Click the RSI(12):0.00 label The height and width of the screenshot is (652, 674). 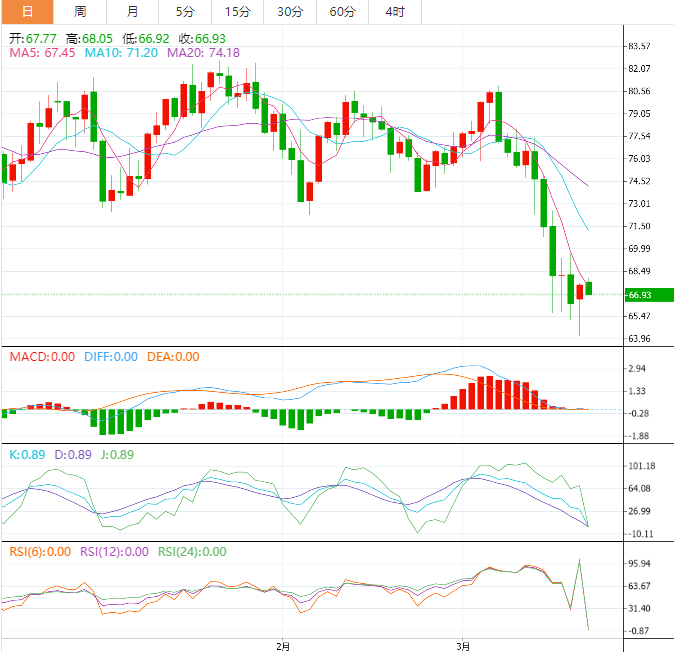tap(114, 552)
